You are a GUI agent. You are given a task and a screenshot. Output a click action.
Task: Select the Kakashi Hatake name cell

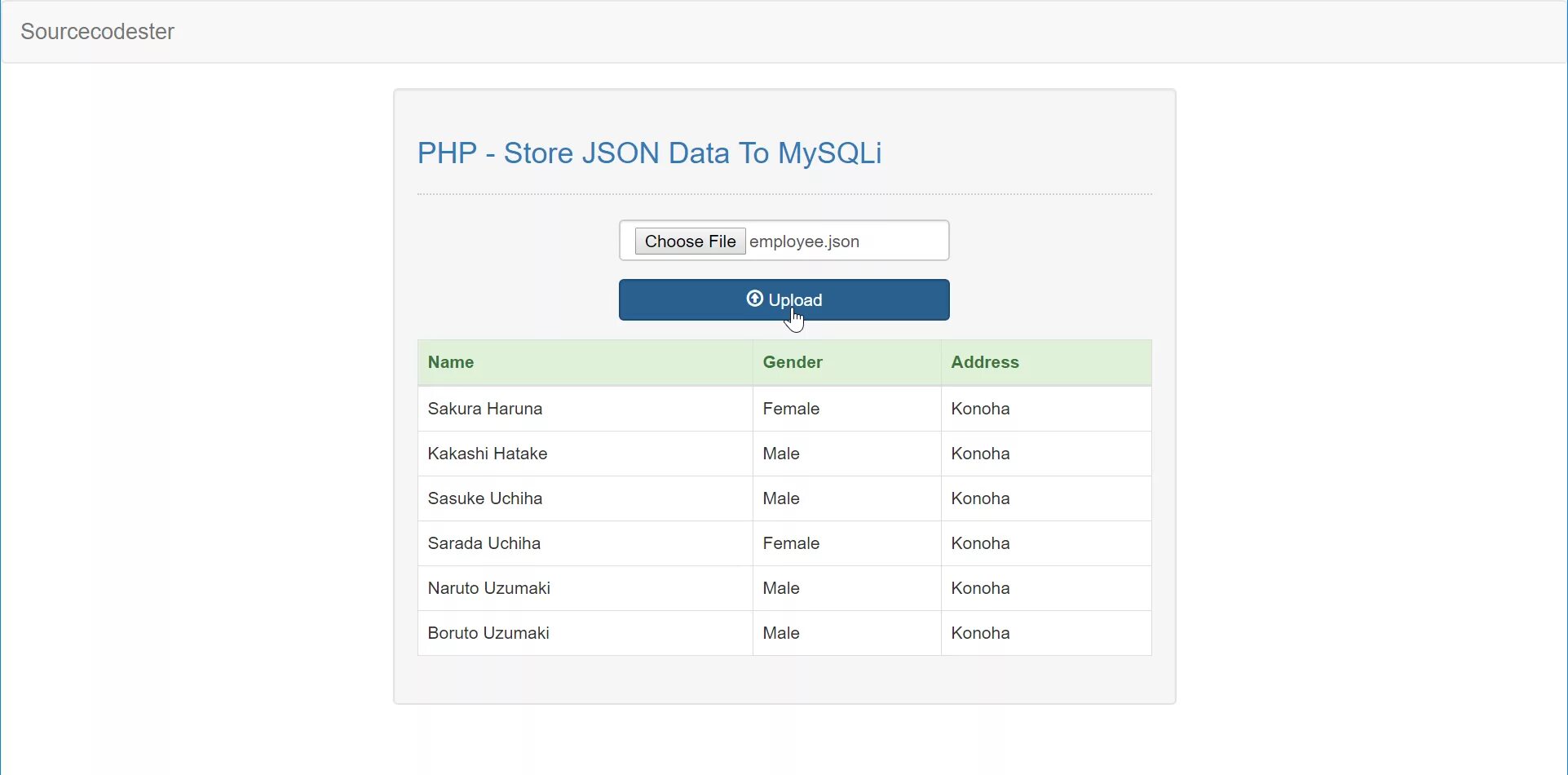coord(488,454)
